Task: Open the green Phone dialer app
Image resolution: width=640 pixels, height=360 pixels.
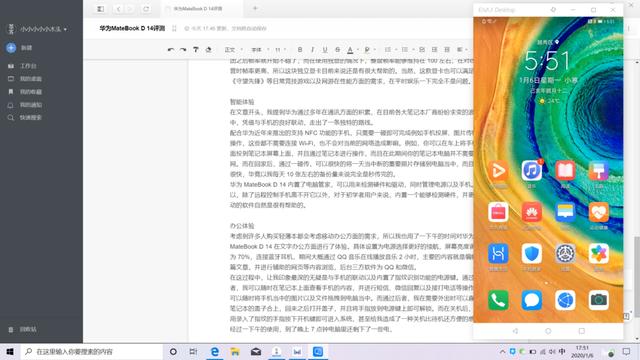Action: point(498,300)
